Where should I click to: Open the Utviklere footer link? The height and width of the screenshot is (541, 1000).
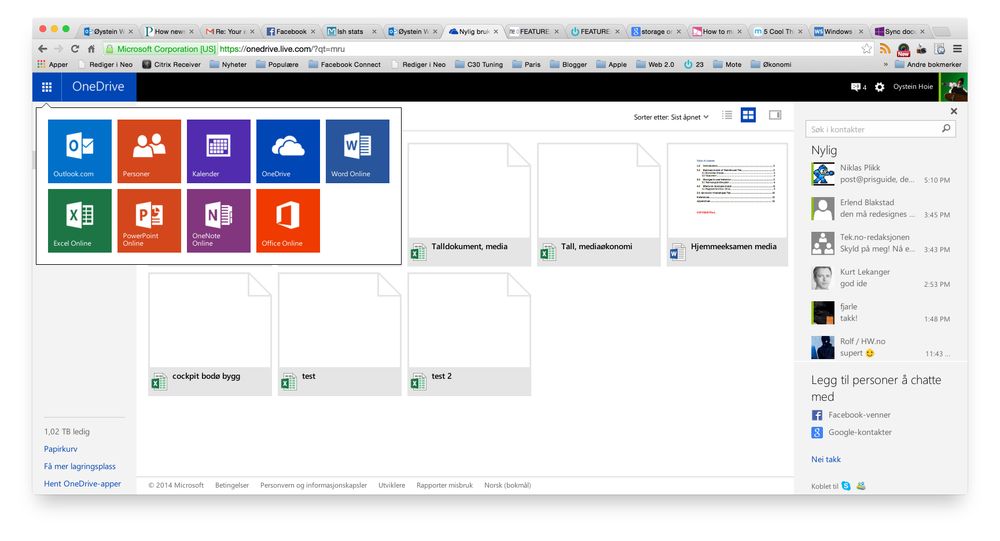[392, 485]
